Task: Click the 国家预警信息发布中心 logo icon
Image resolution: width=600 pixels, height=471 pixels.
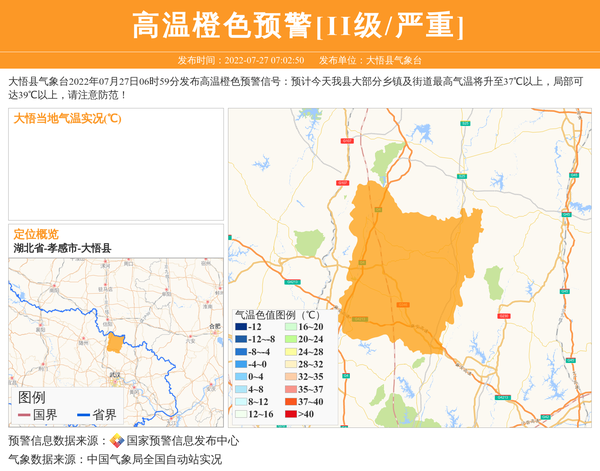Action: (x=117, y=441)
